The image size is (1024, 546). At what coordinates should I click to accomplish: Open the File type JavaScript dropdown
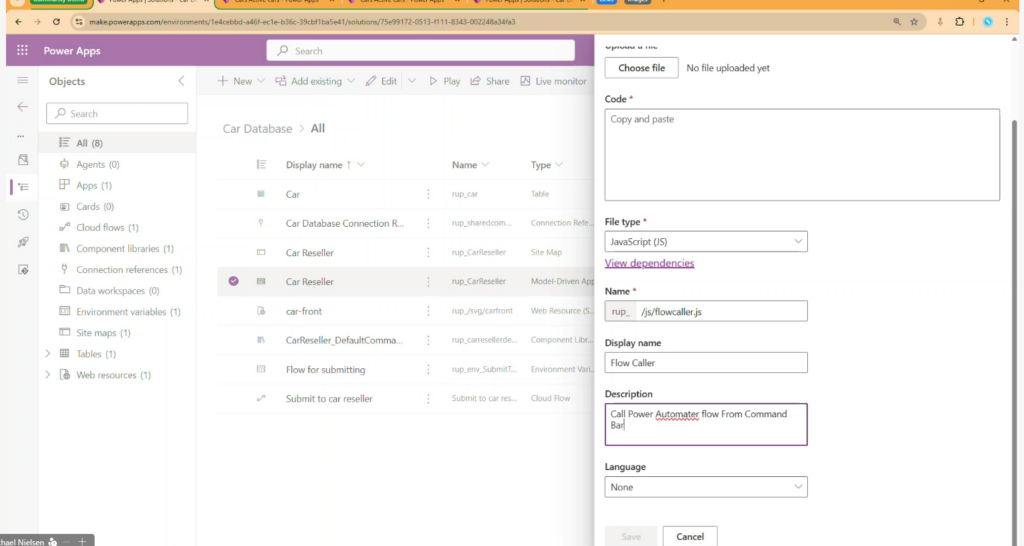tap(706, 241)
